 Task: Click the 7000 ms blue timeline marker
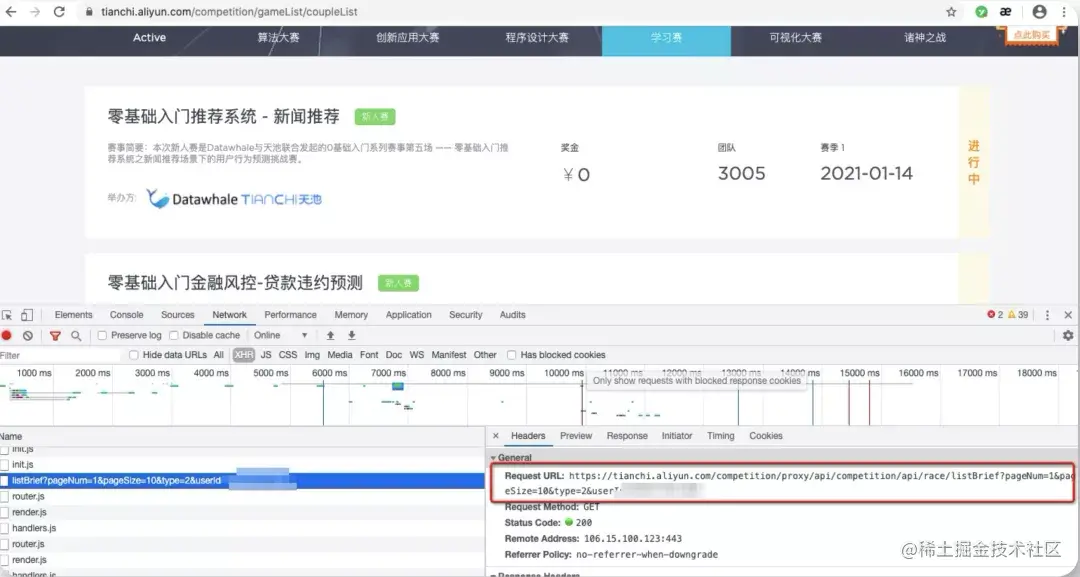tap(397, 386)
